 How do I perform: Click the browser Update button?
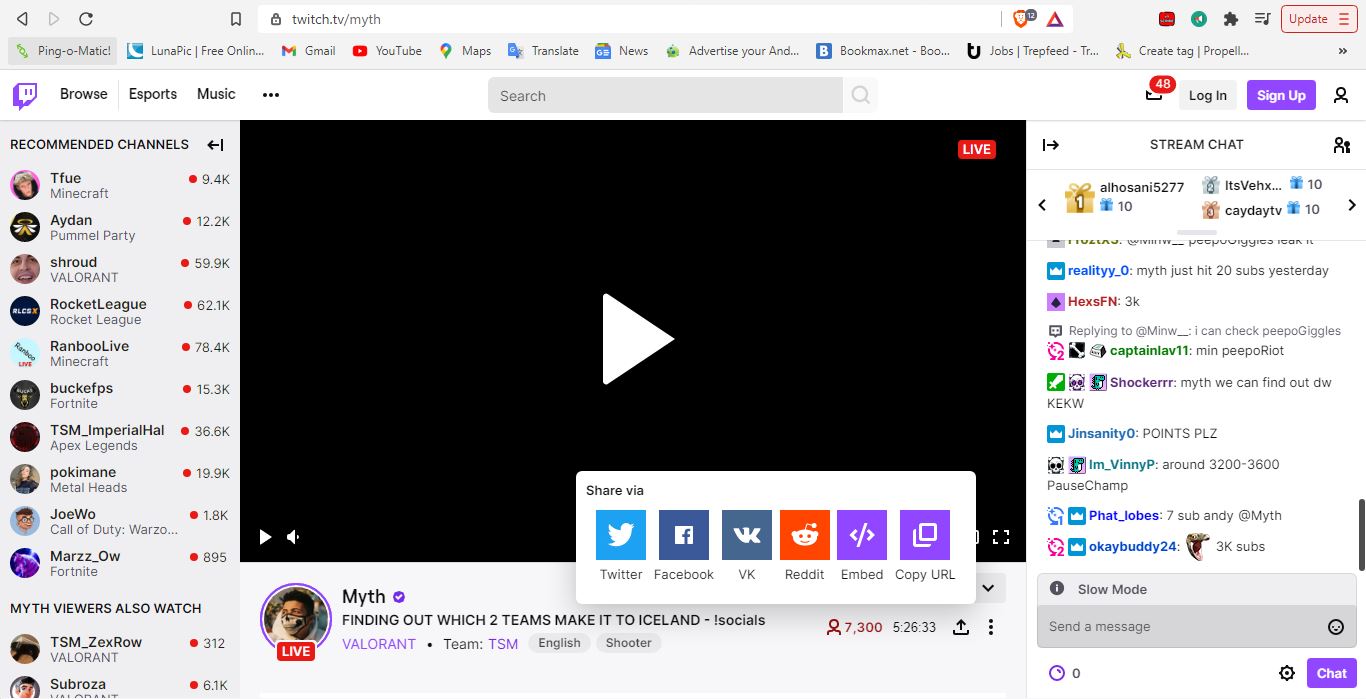pyautogui.click(x=1319, y=18)
